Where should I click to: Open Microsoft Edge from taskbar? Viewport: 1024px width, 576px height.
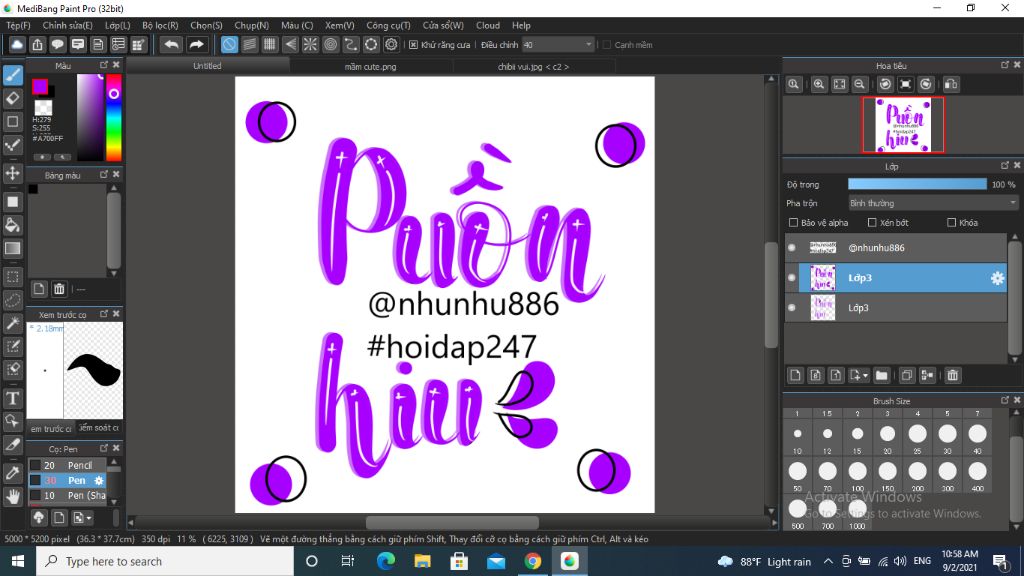[x=386, y=561]
